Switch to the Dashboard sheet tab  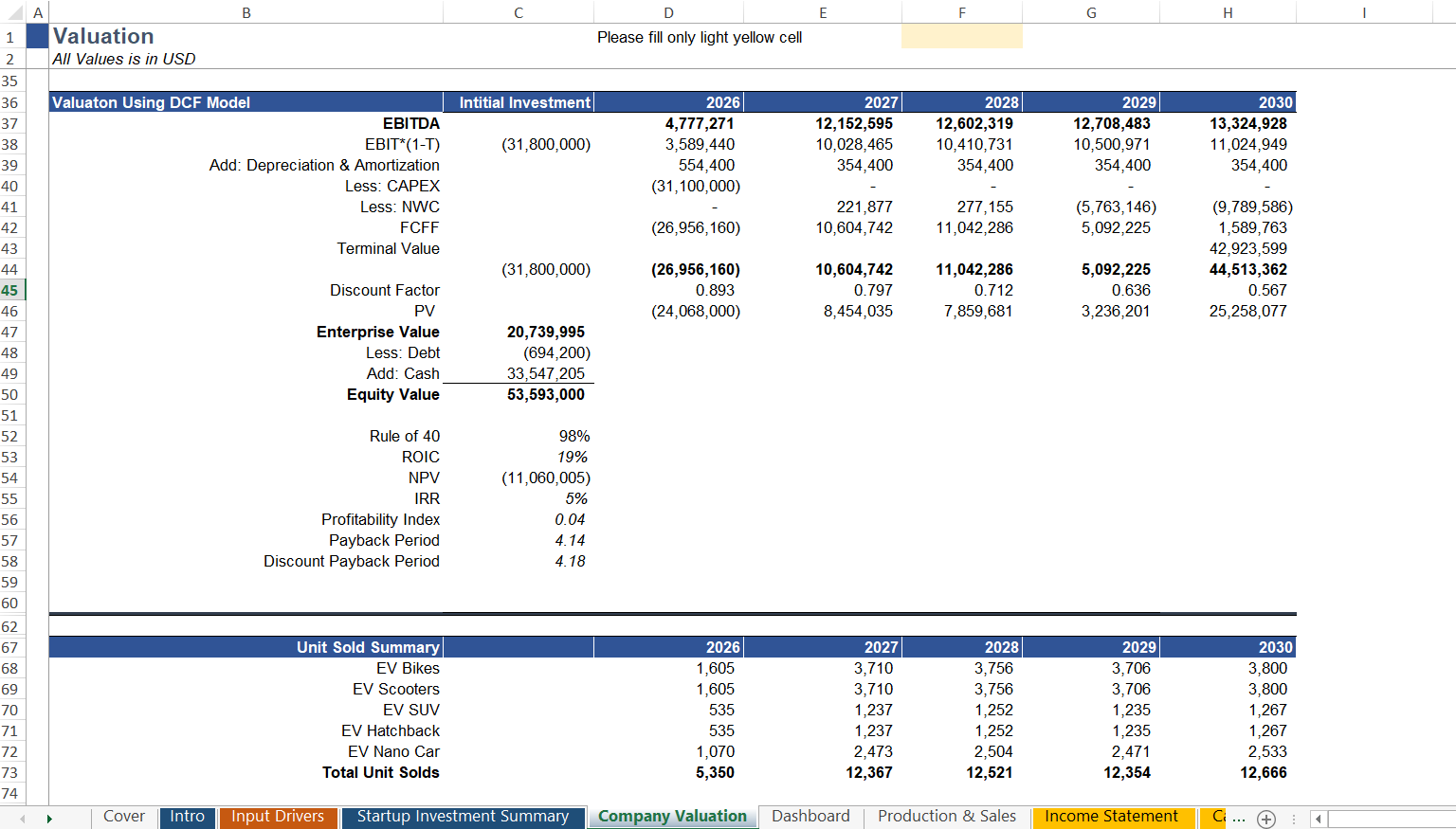pyautogui.click(x=810, y=816)
